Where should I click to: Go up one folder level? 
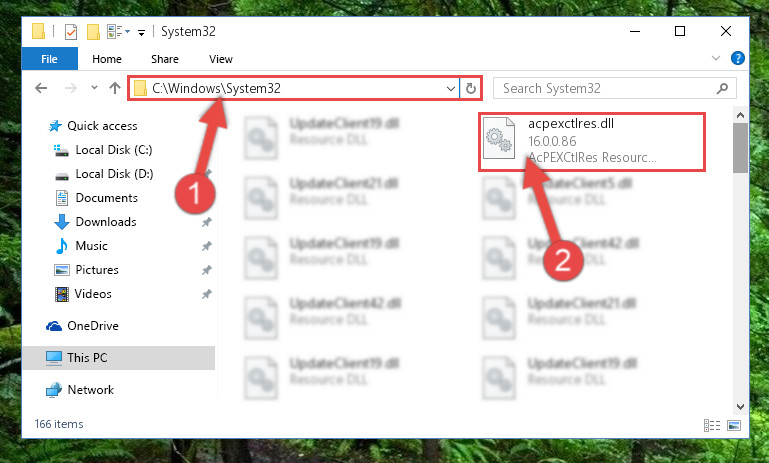pos(115,88)
